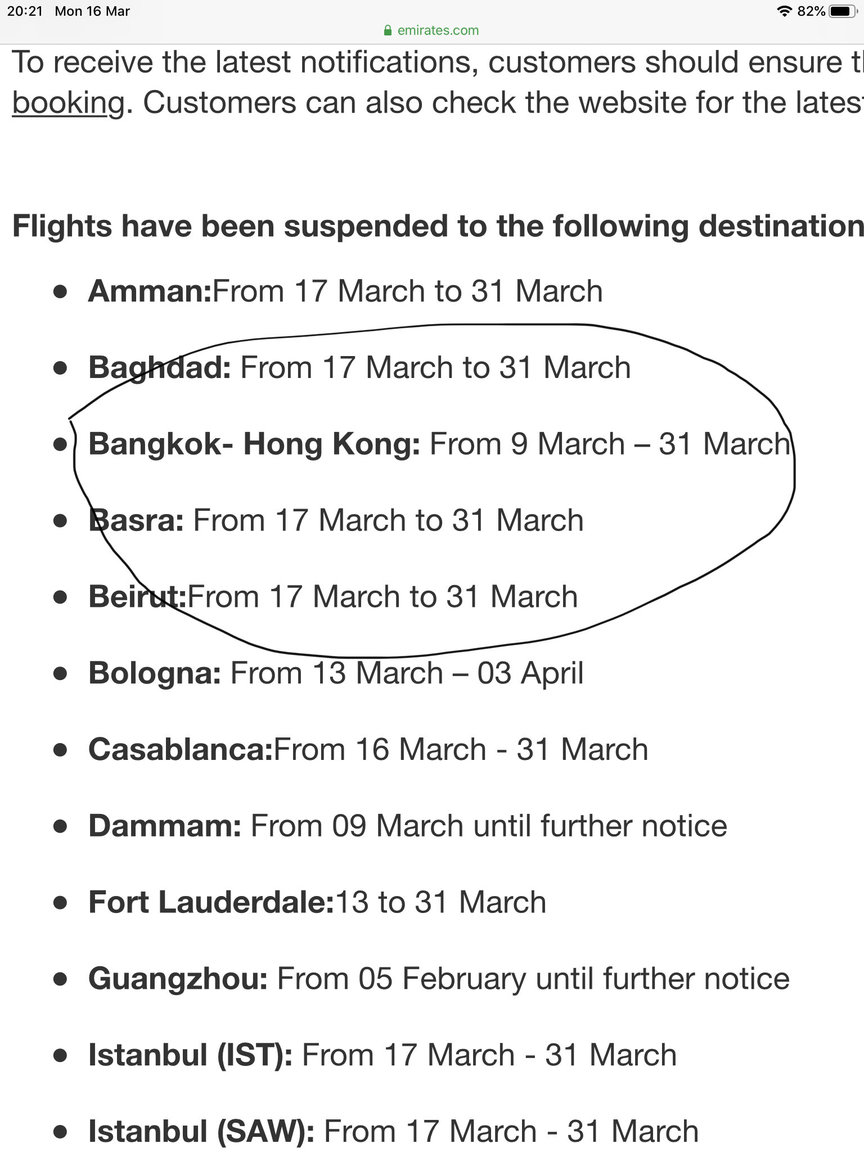The width and height of the screenshot is (864, 1152).
Task: Tap the status bar clock
Action: tap(25, 11)
